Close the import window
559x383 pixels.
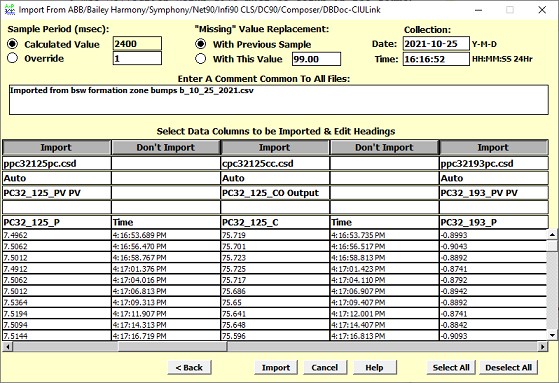coord(542,10)
